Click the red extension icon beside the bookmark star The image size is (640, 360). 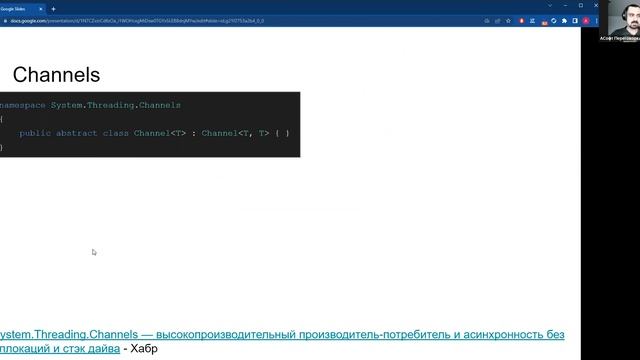coord(521,21)
